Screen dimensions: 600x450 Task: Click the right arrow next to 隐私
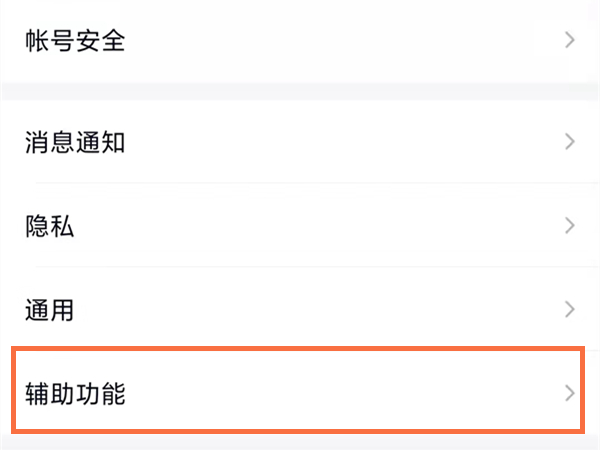point(570,226)
